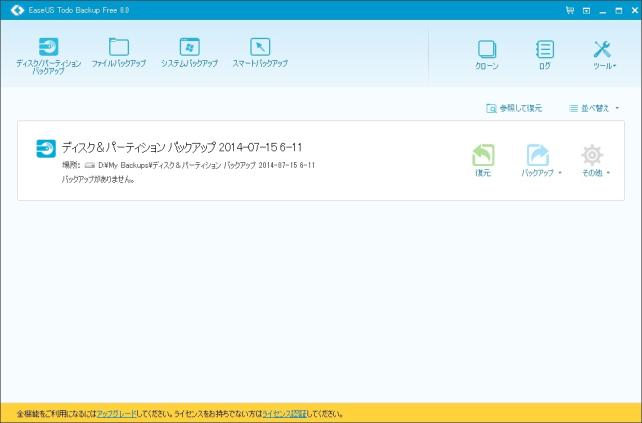
Task: Open the 並べ替え sort dropdown
Action: [594, 108]
